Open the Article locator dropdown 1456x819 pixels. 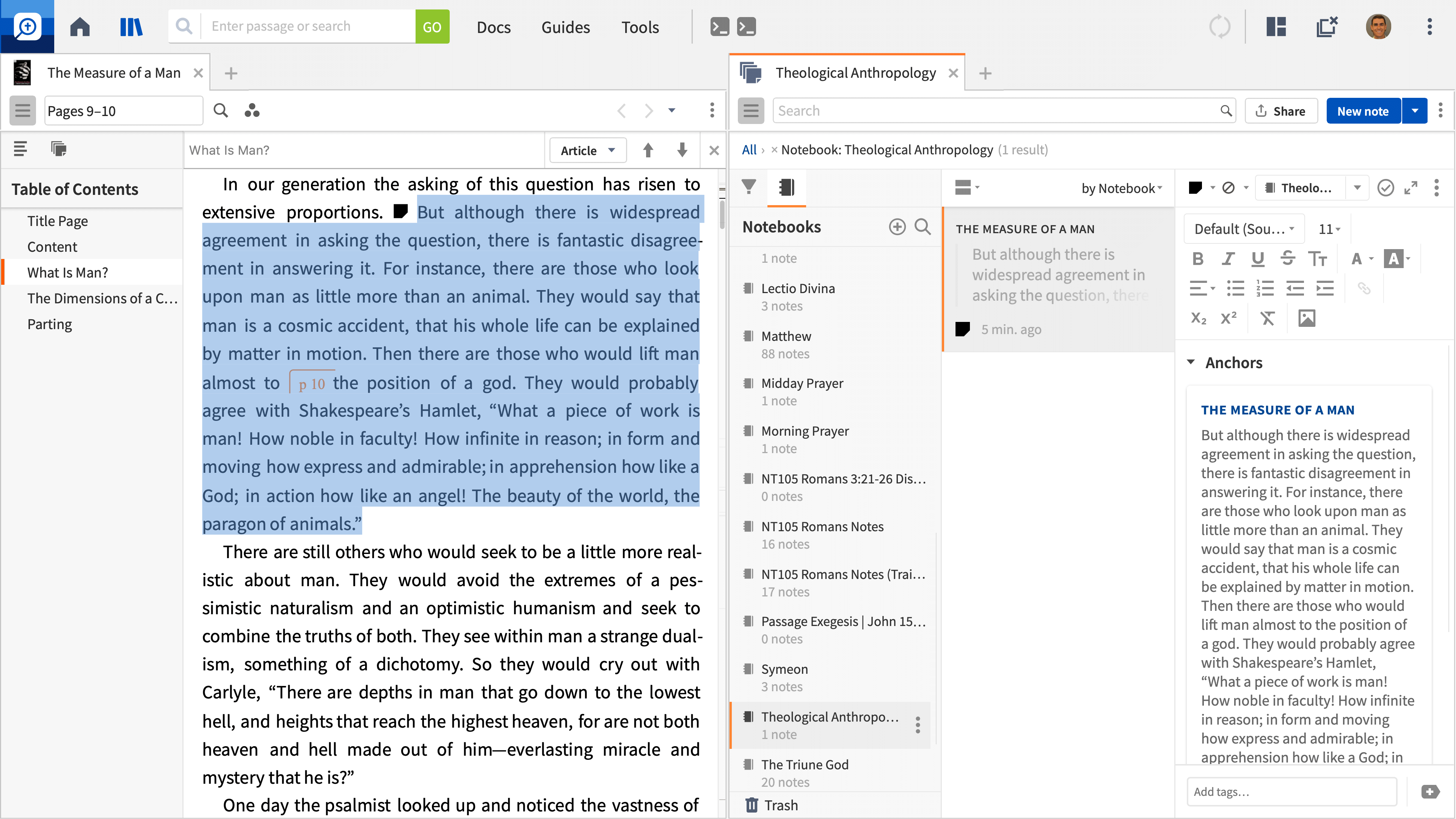[x=588, y=151]
